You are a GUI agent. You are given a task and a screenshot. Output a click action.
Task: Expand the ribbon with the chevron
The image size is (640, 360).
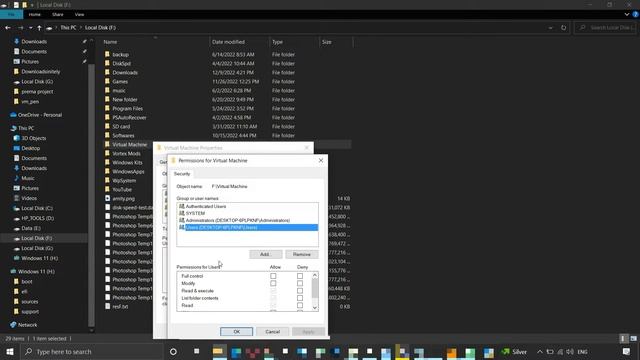pyautogui.click(x=627, y=14)
